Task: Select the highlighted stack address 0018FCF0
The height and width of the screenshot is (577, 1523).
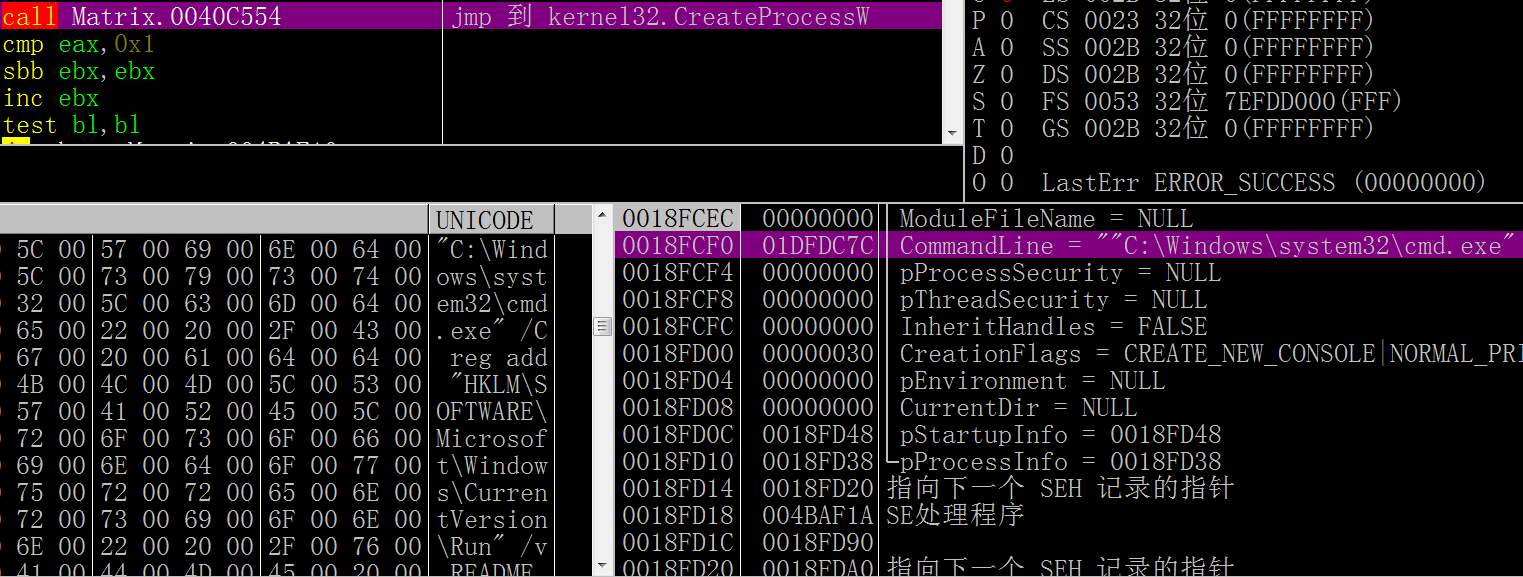Action: click(678, 245)
